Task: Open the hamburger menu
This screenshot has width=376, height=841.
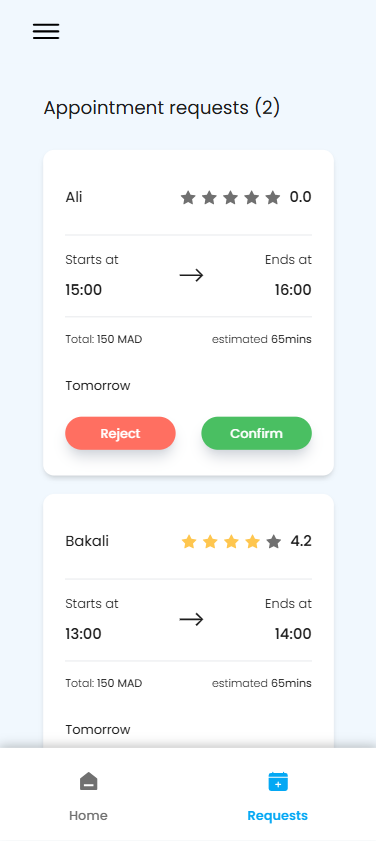Action: (46, 31)
